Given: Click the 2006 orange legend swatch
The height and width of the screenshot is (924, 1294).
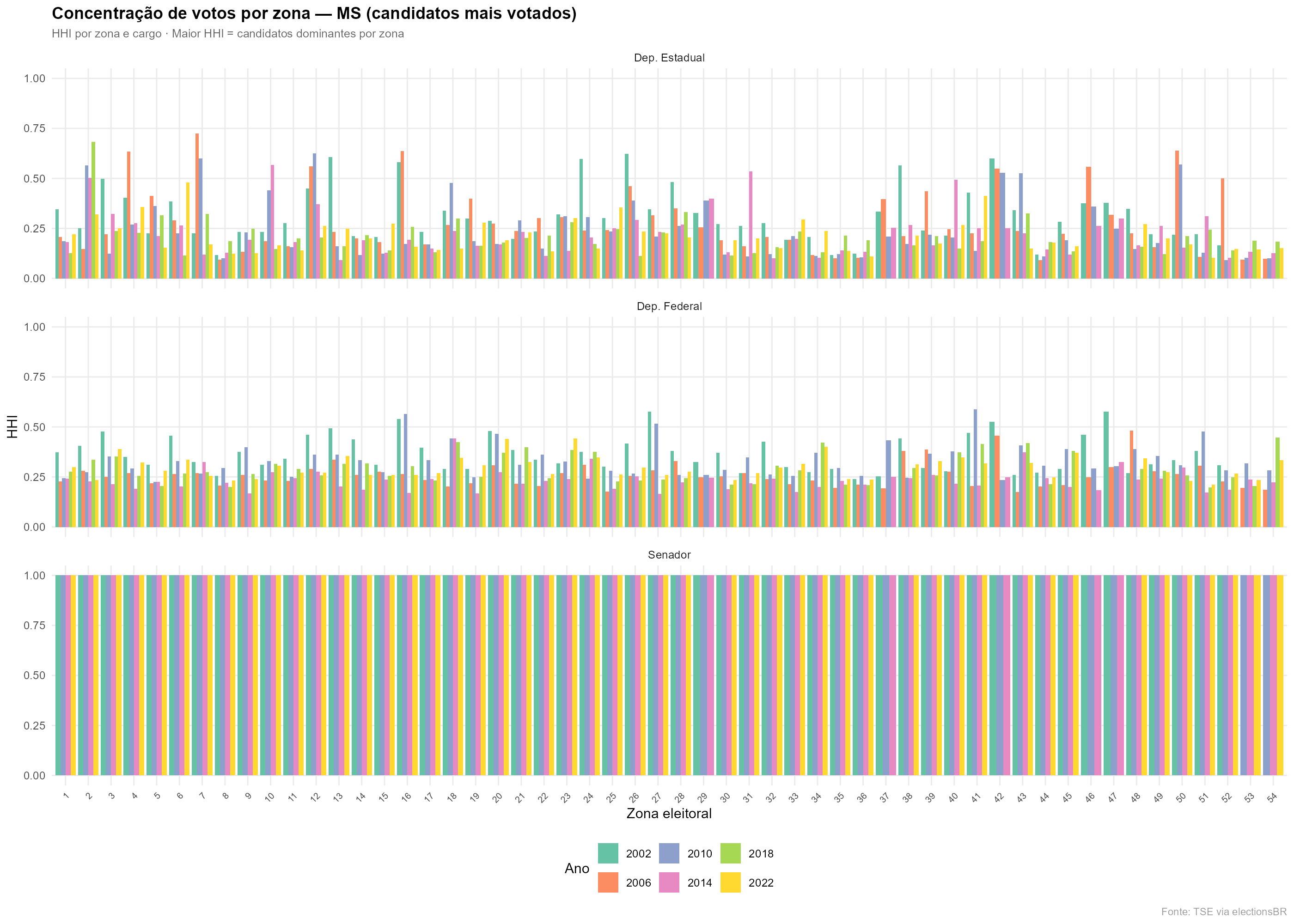Looking at the screenshot, I should click(x=608, y=882).
